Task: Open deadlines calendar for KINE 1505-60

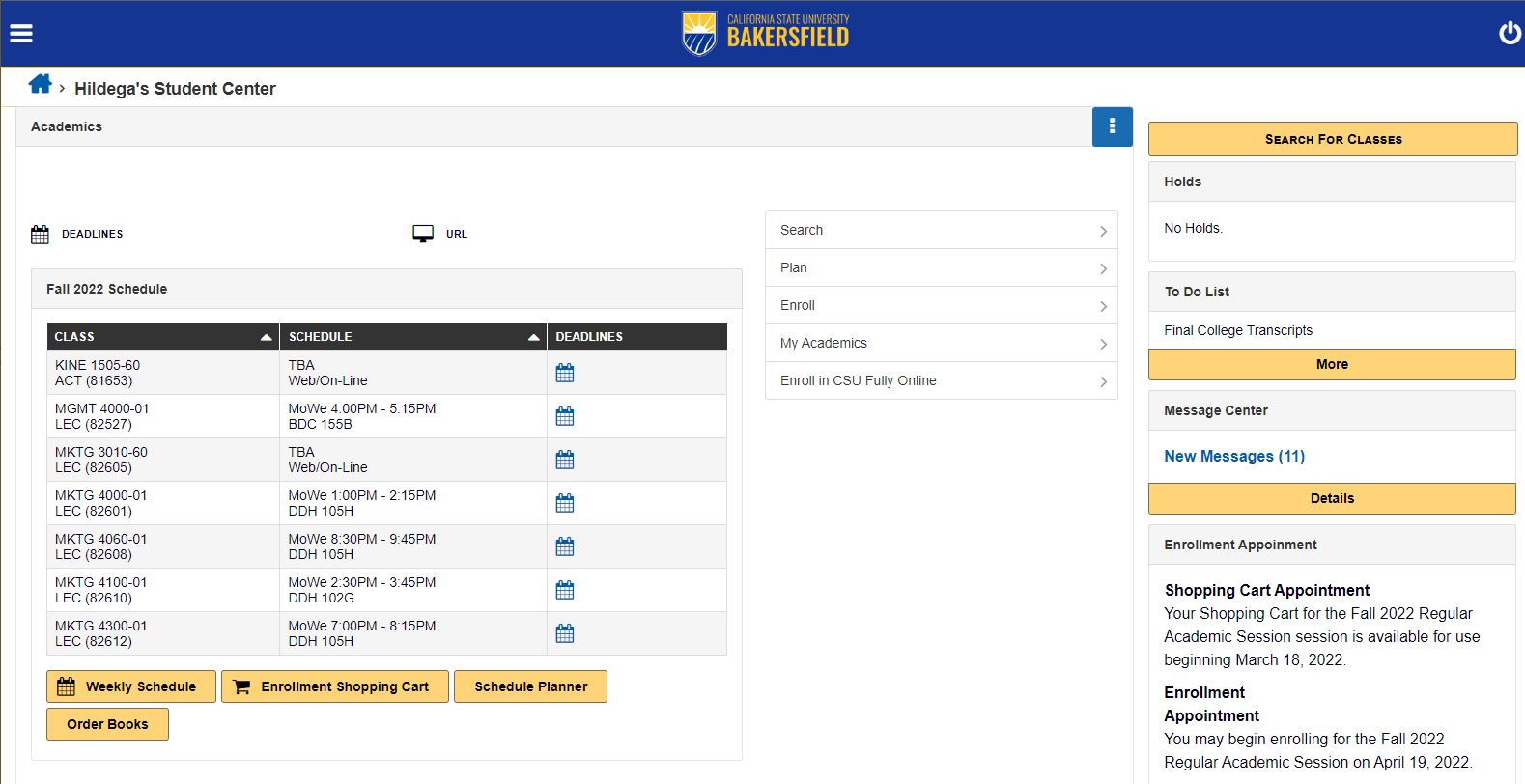Action: point(565,373)
